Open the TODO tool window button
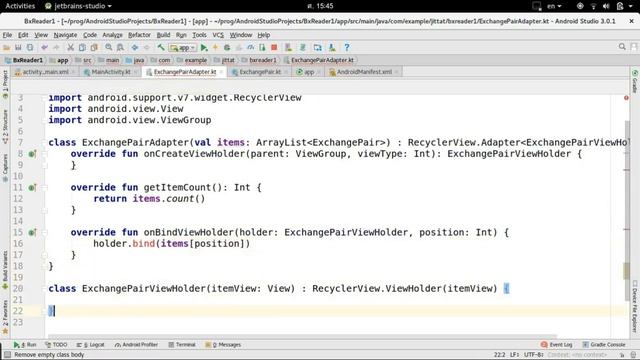The image size is (640, 360). pos(56,345)
